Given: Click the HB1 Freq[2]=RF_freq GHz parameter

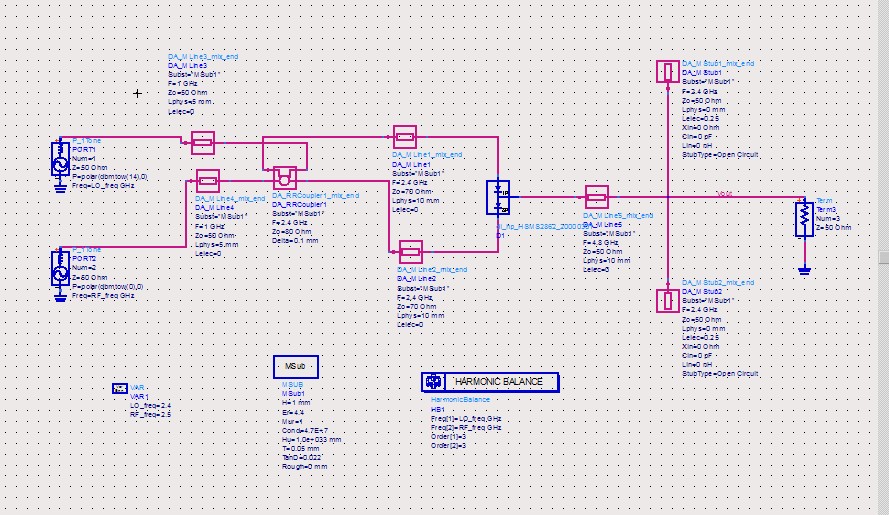Looking at the screenshot, I should point(466,428).
